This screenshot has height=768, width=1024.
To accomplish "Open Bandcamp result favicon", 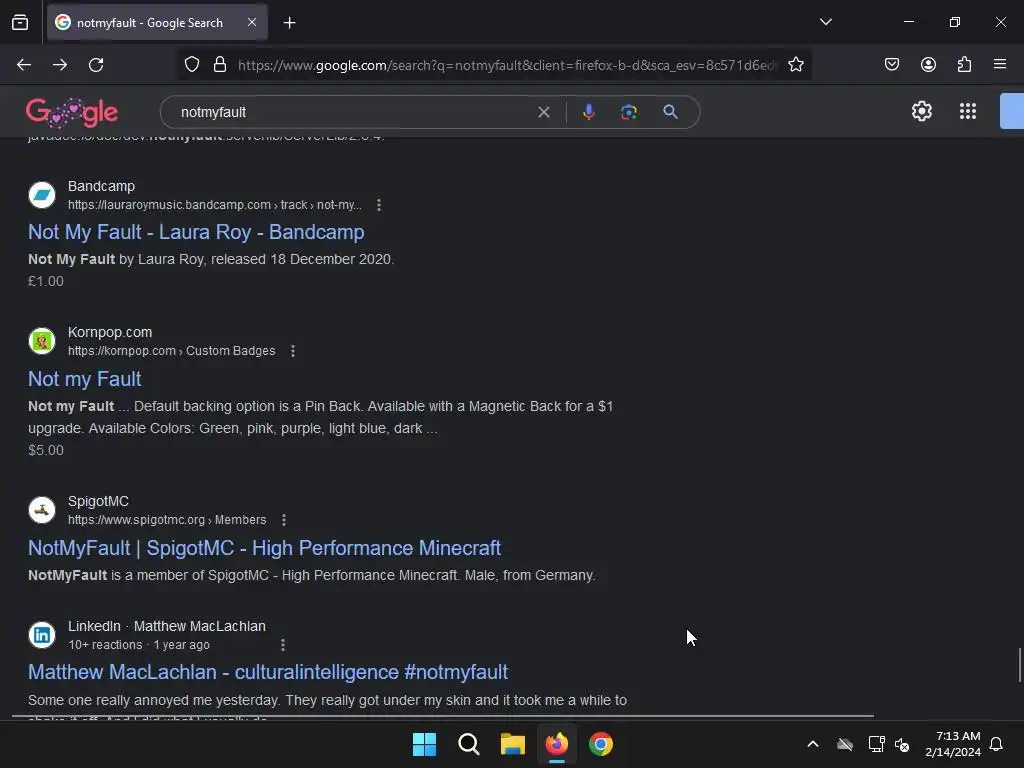I will click(x=42, y=195).
